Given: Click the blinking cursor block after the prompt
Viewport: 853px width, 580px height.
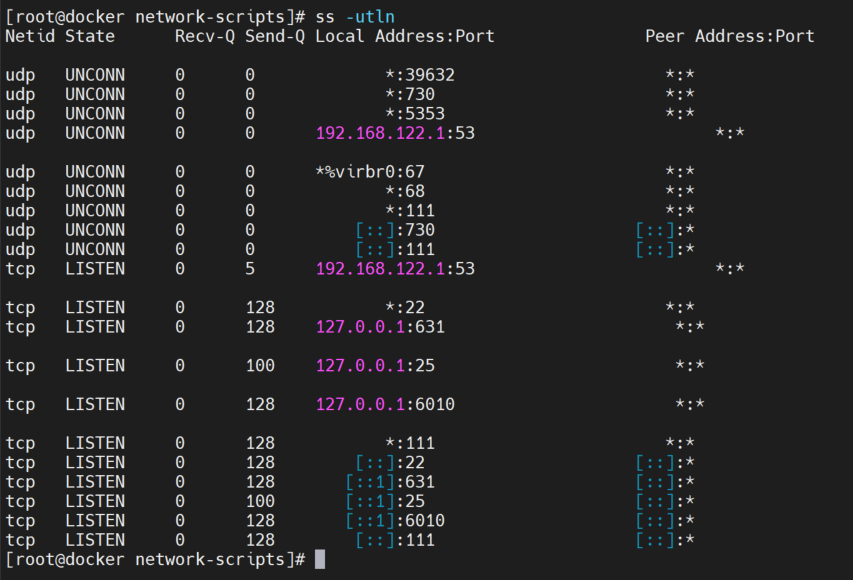Looking at the screenshot, I should tap(320, 559).
